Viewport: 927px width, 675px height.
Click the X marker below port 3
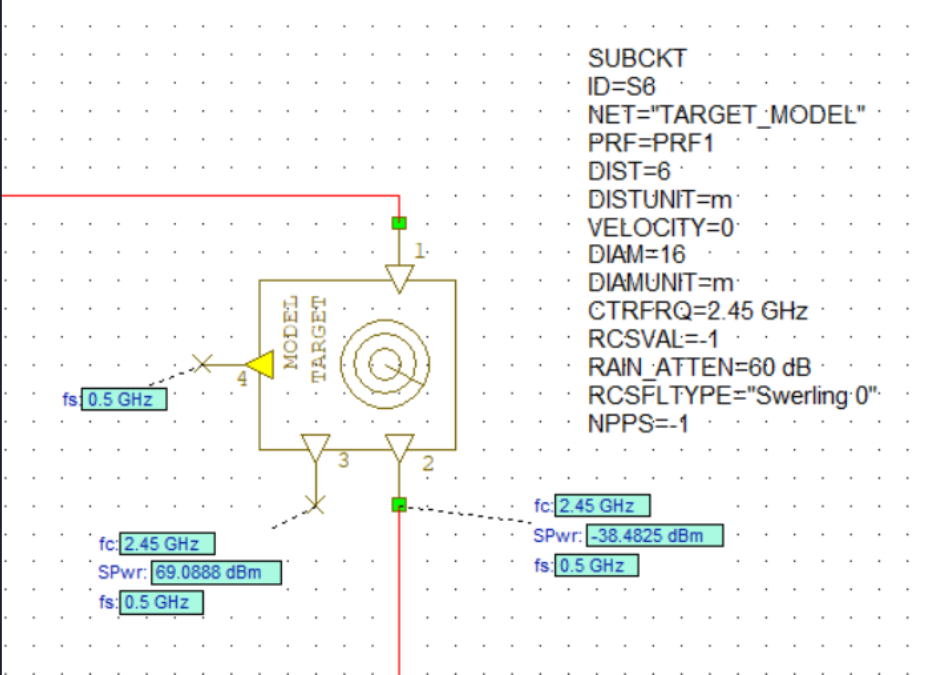point(316,504)
